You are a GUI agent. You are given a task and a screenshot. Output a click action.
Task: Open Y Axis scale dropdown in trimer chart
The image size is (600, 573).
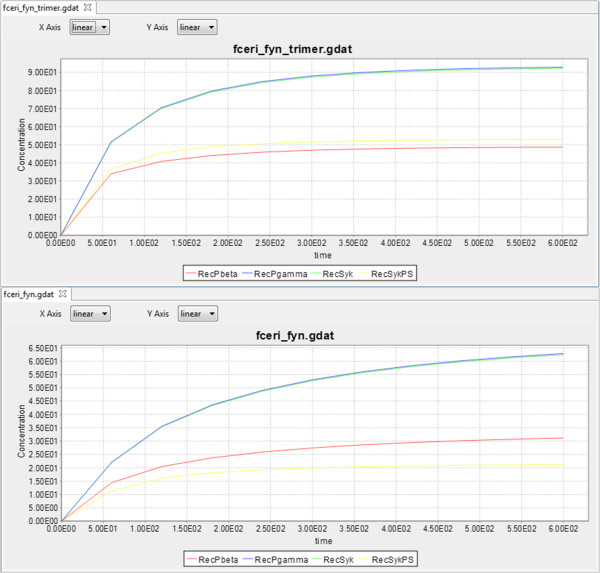[x=197, y=27]
